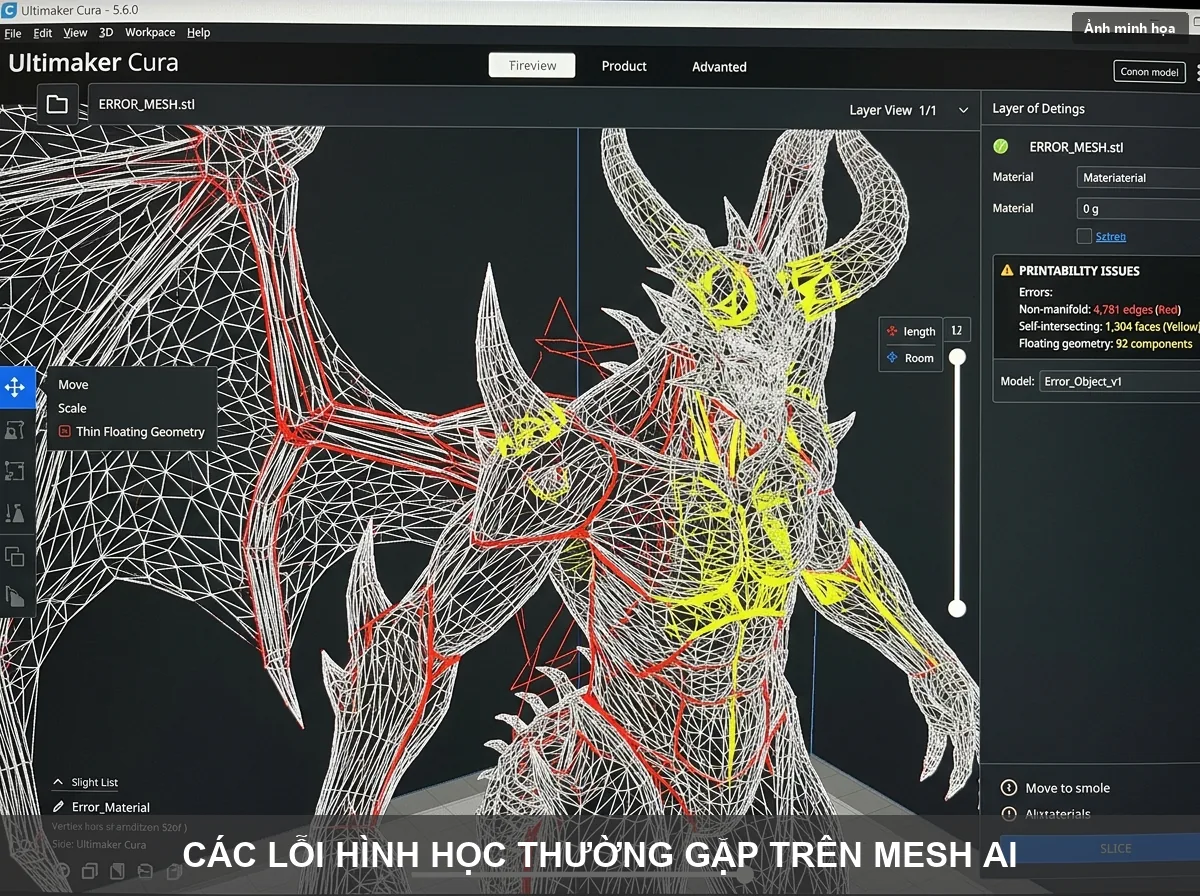Open the View menu
Screen dimensions: 1200x896
(x=76, y=32)
